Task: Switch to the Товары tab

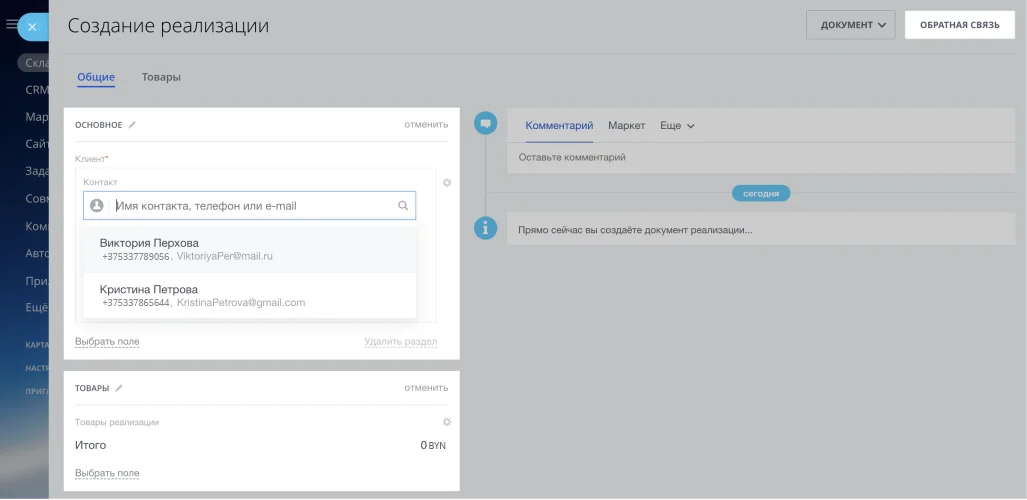Action: tap(161, 77)
